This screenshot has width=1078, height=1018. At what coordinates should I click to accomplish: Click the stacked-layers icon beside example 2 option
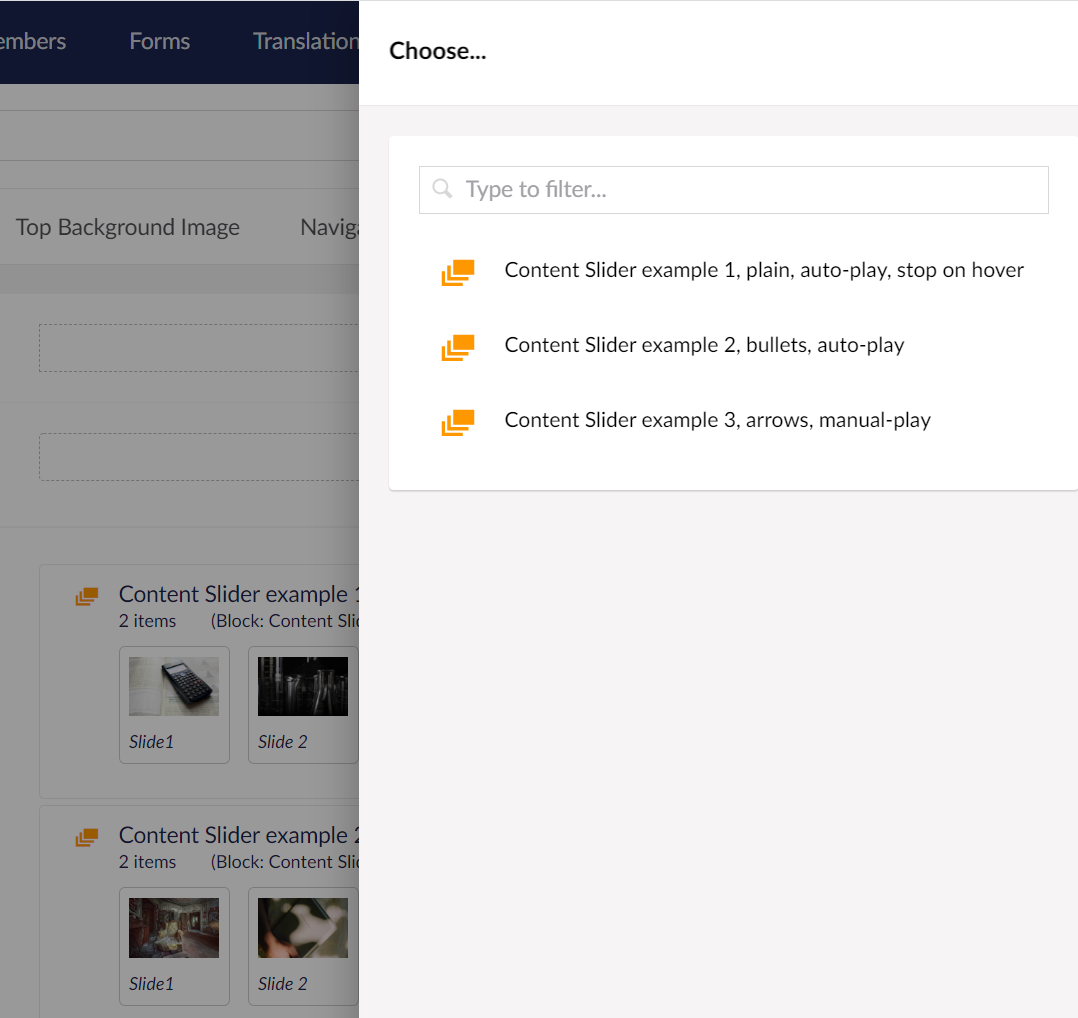coord(457,347)
